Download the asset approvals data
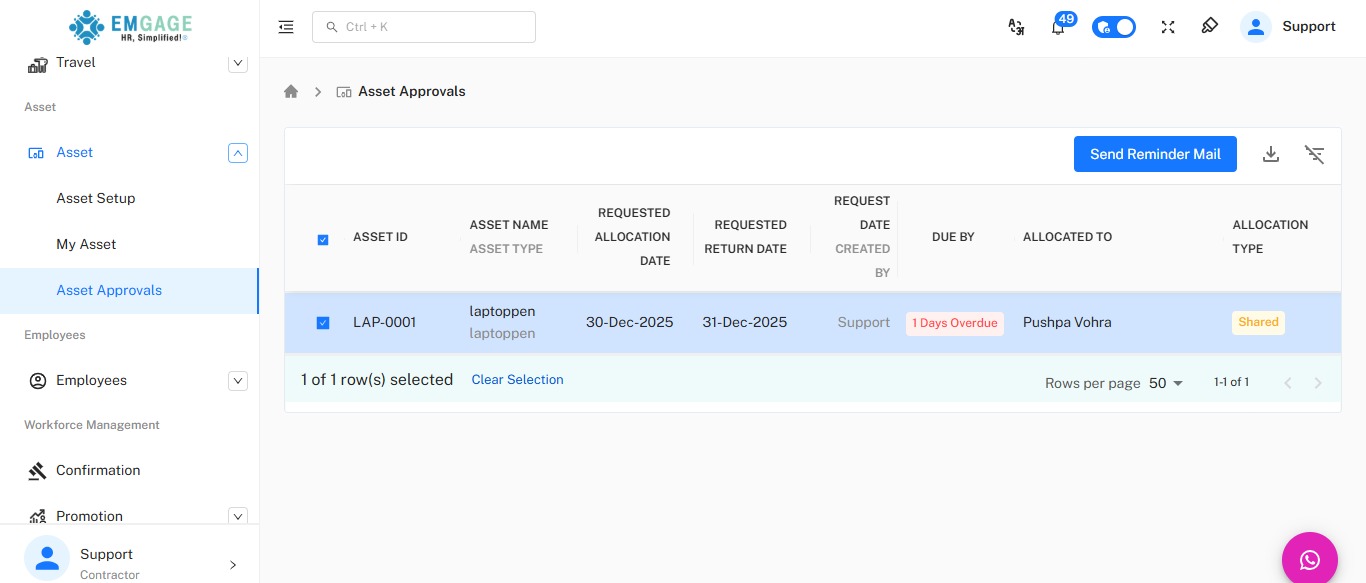The height and width of the screenshot is (583, 1366). 1271,154
